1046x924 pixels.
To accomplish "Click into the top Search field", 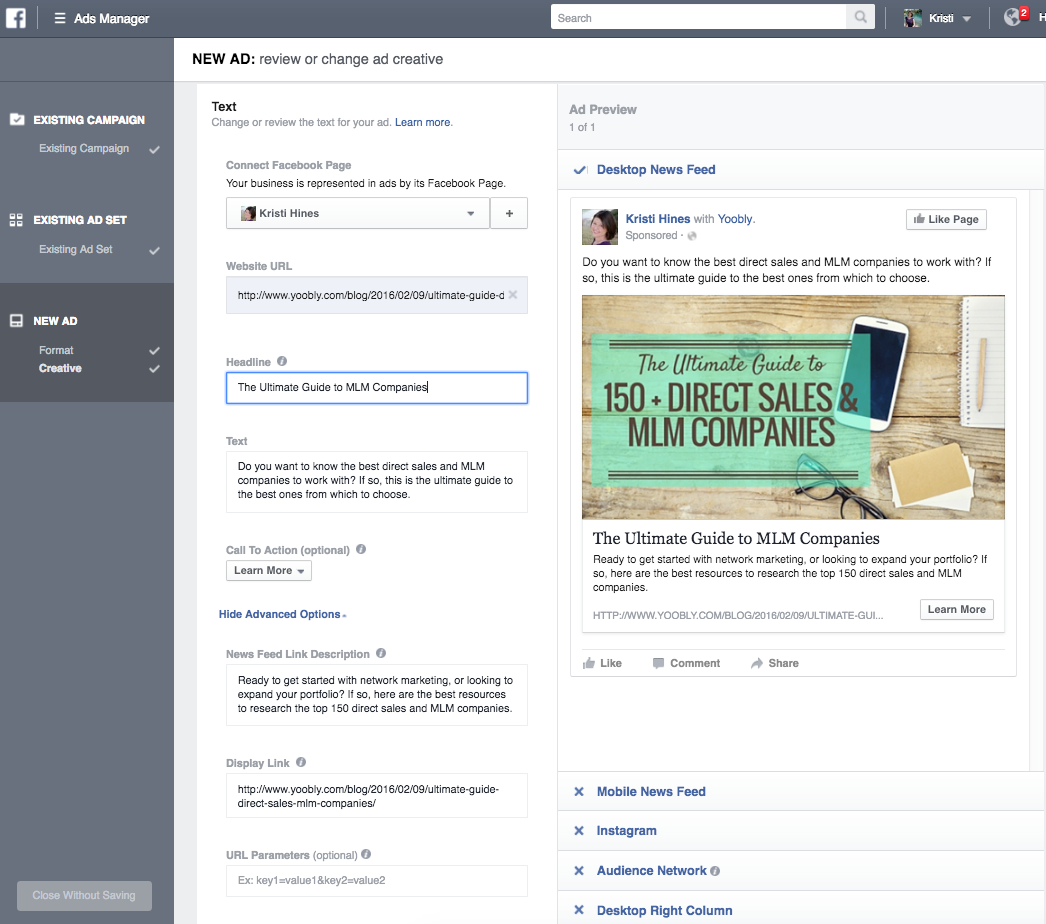I will [698, 17].
